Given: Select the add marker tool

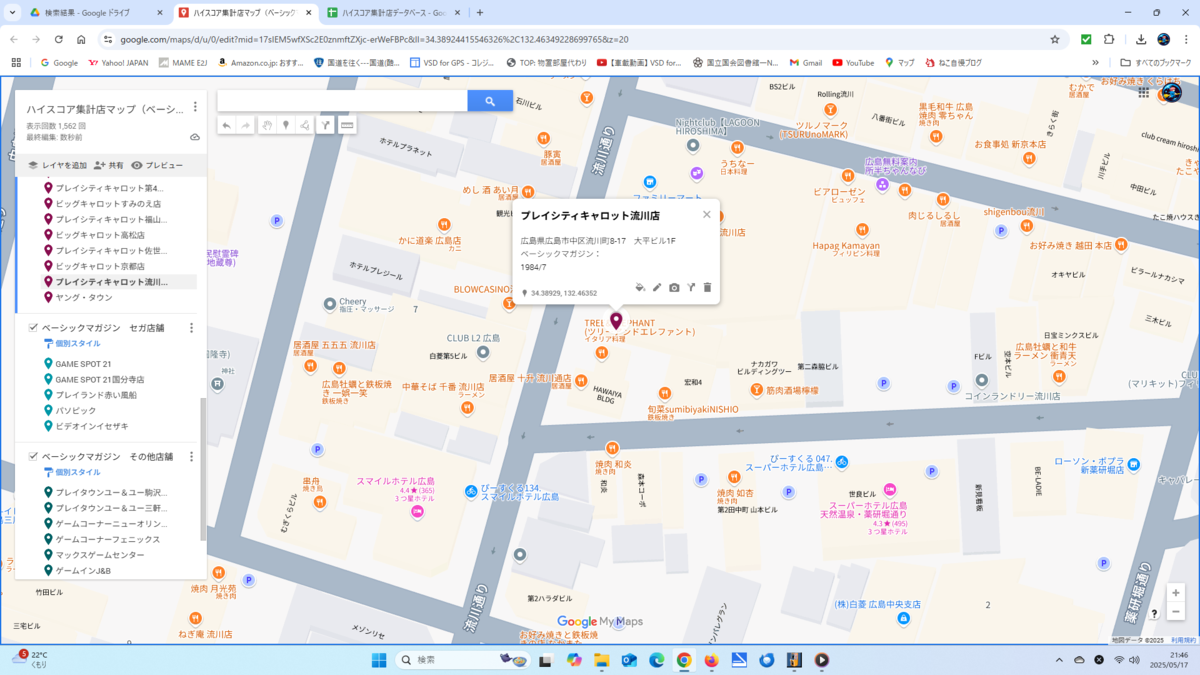Looking at the screenshot, I should (x=286, y=125).
